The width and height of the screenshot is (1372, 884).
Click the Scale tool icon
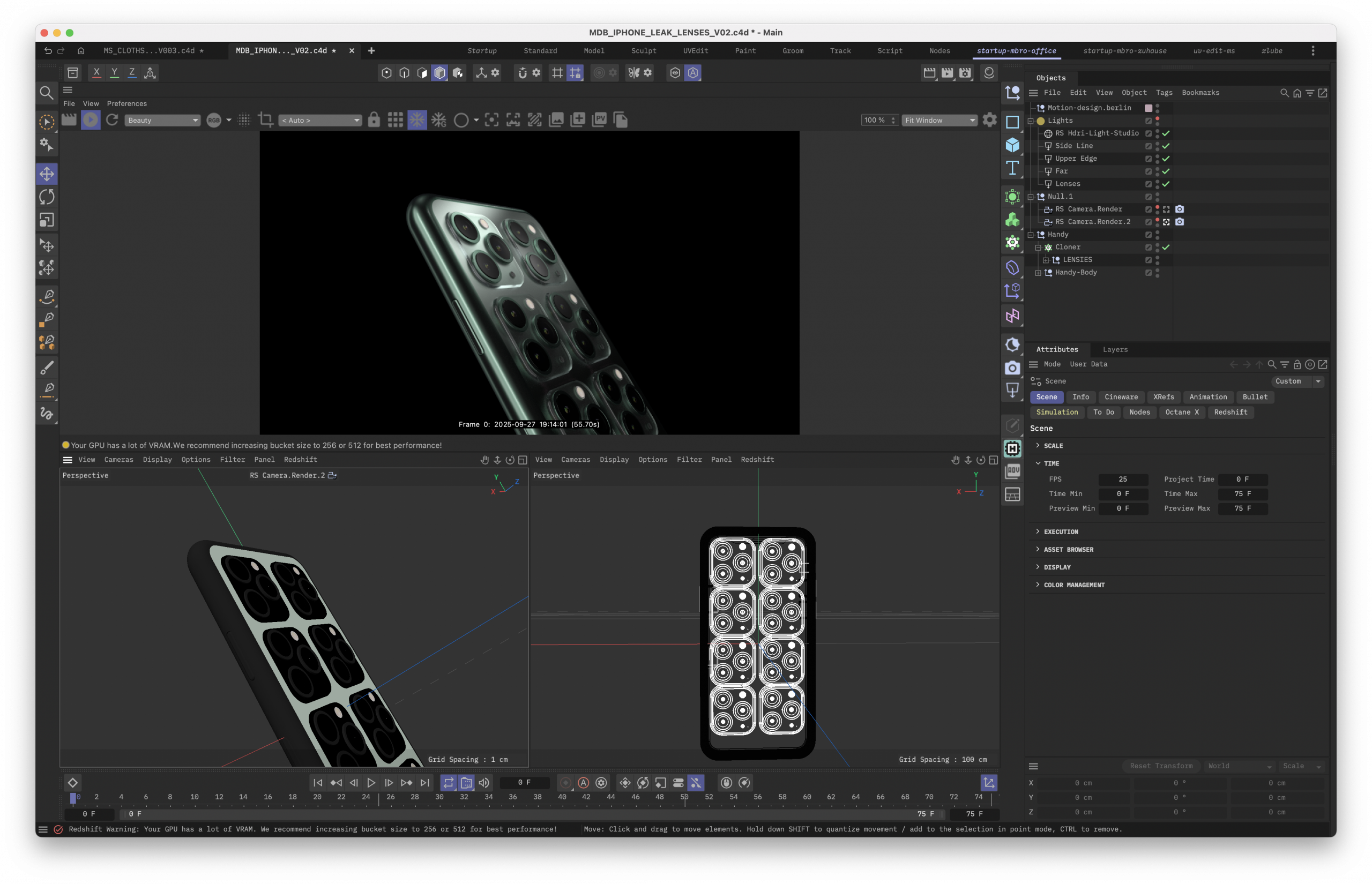[47, 220]
